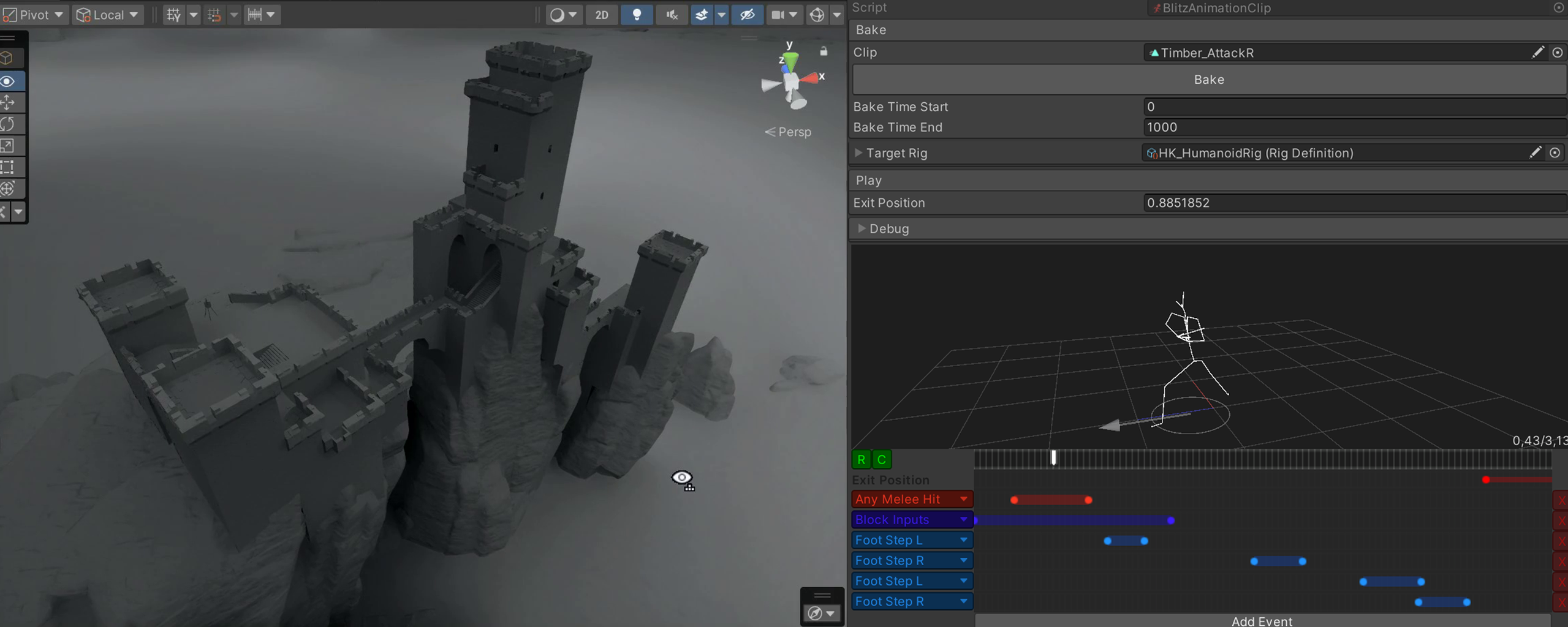Click the white playhead on animation timeline
Image resolution: width=1568 pixels, height=627 pixels.
(1053, 457)
